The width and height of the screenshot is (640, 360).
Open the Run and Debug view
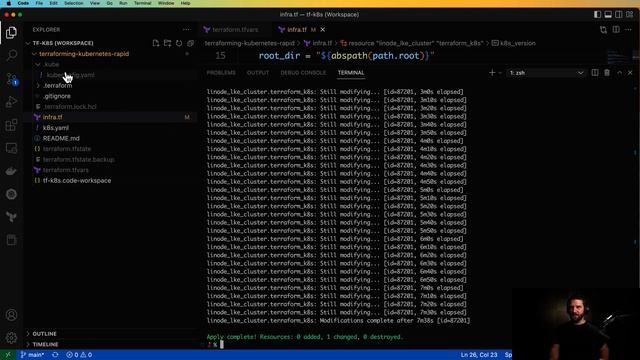point(11,102)
